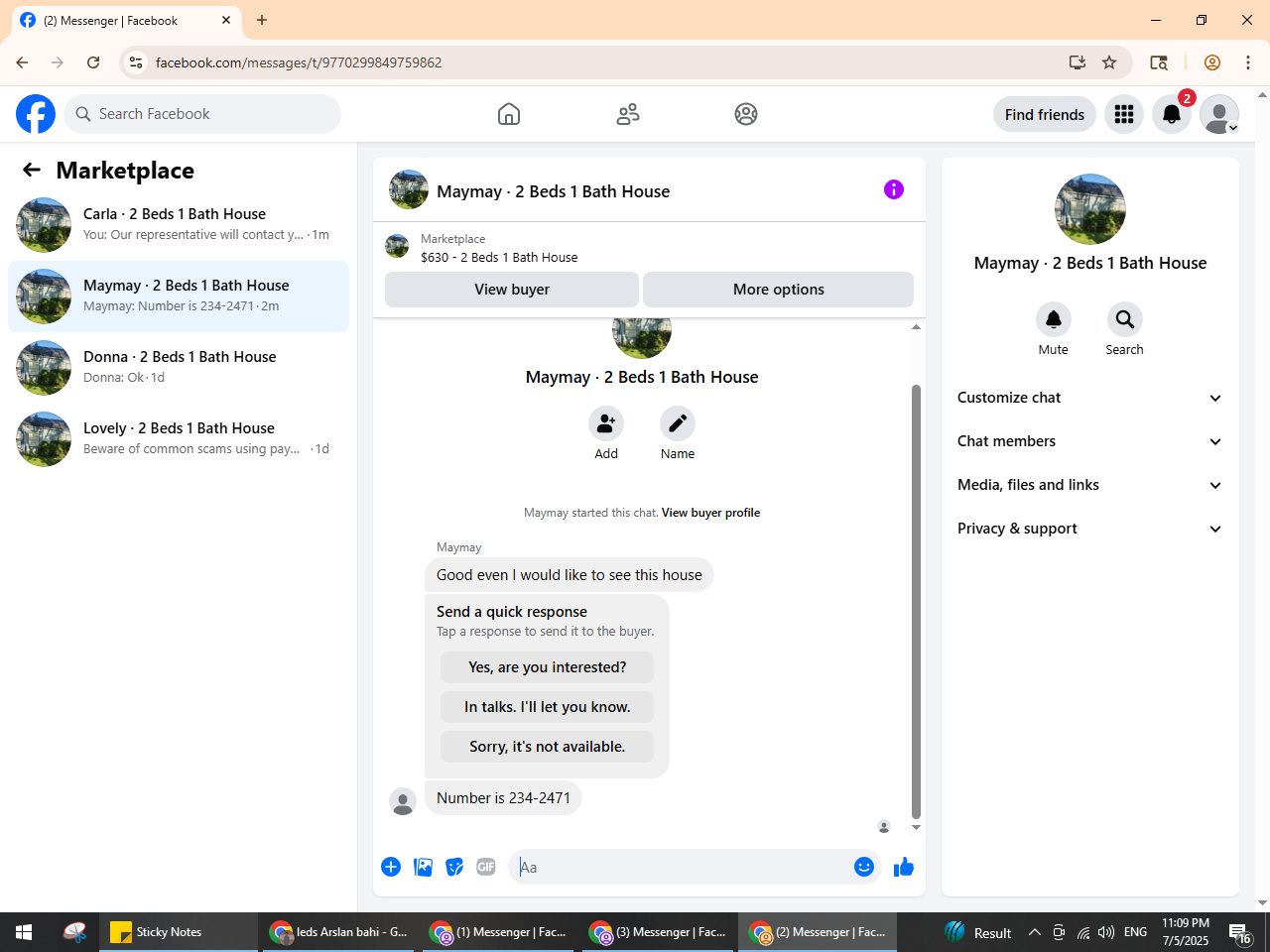Add people to the Maymay chat

pos(606,423)
